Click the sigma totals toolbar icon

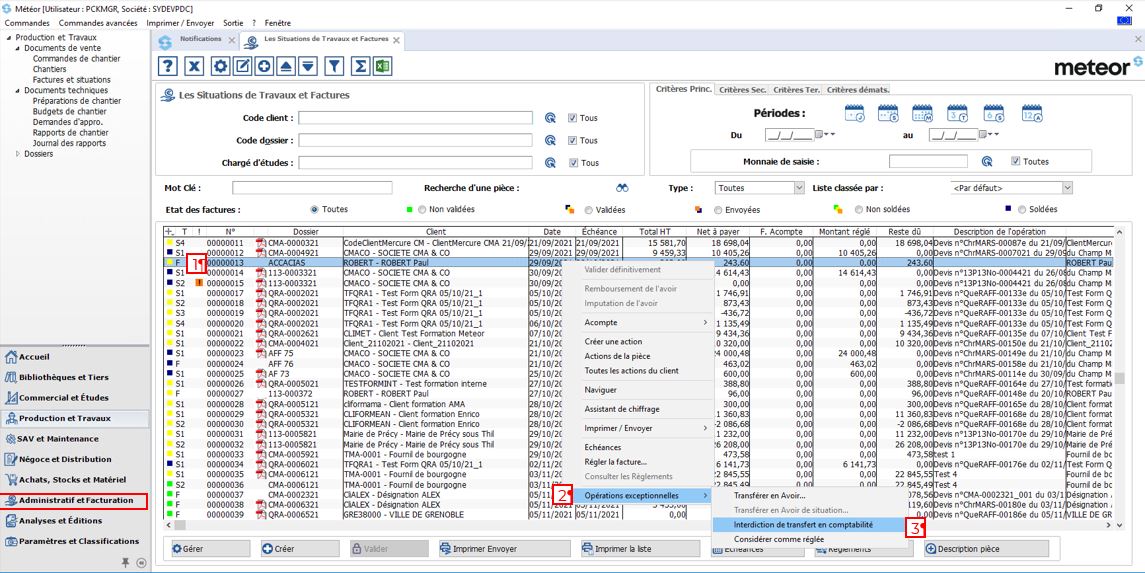[x=359, y=66]
